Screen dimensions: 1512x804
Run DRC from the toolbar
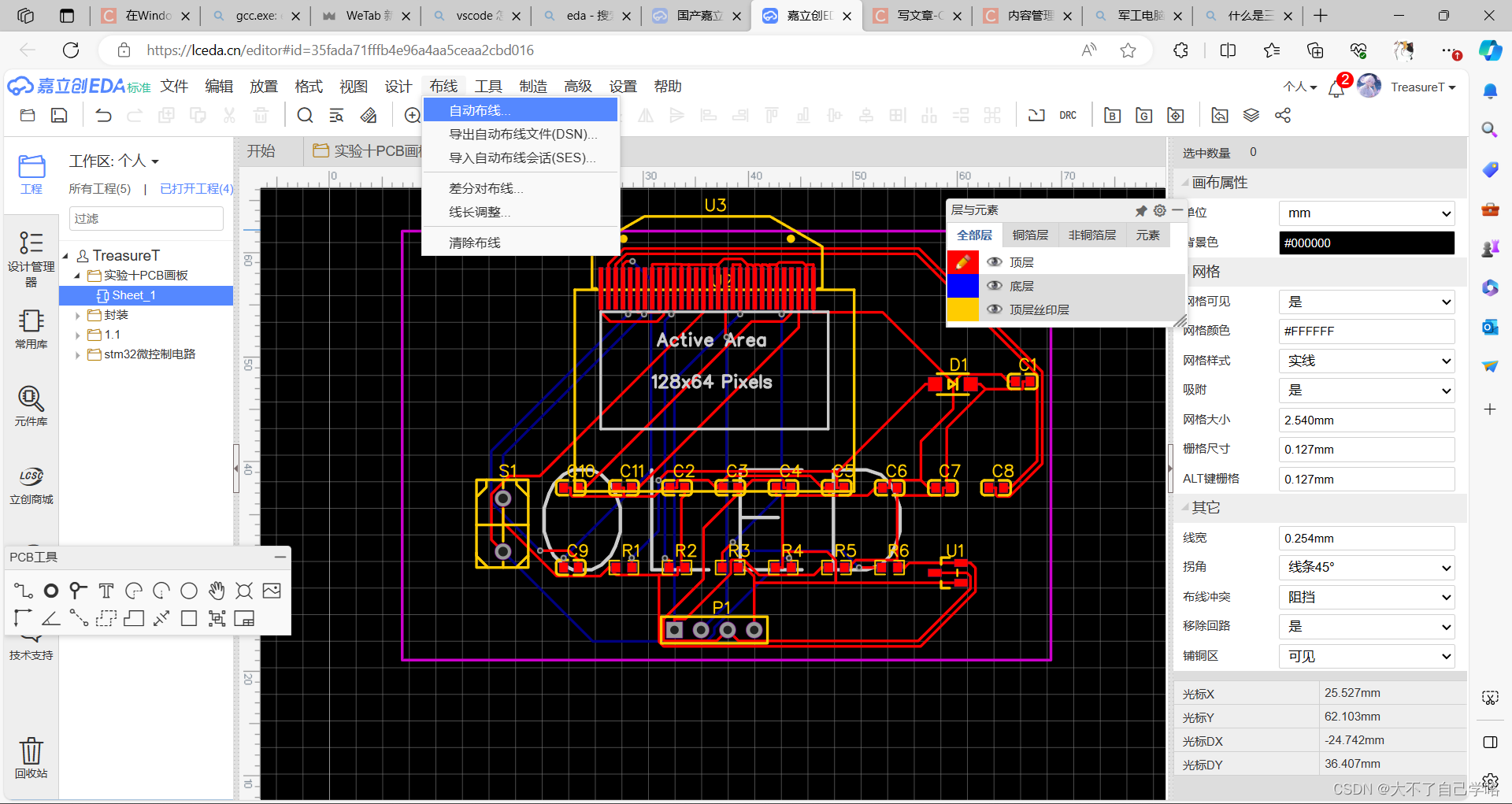1068,115
